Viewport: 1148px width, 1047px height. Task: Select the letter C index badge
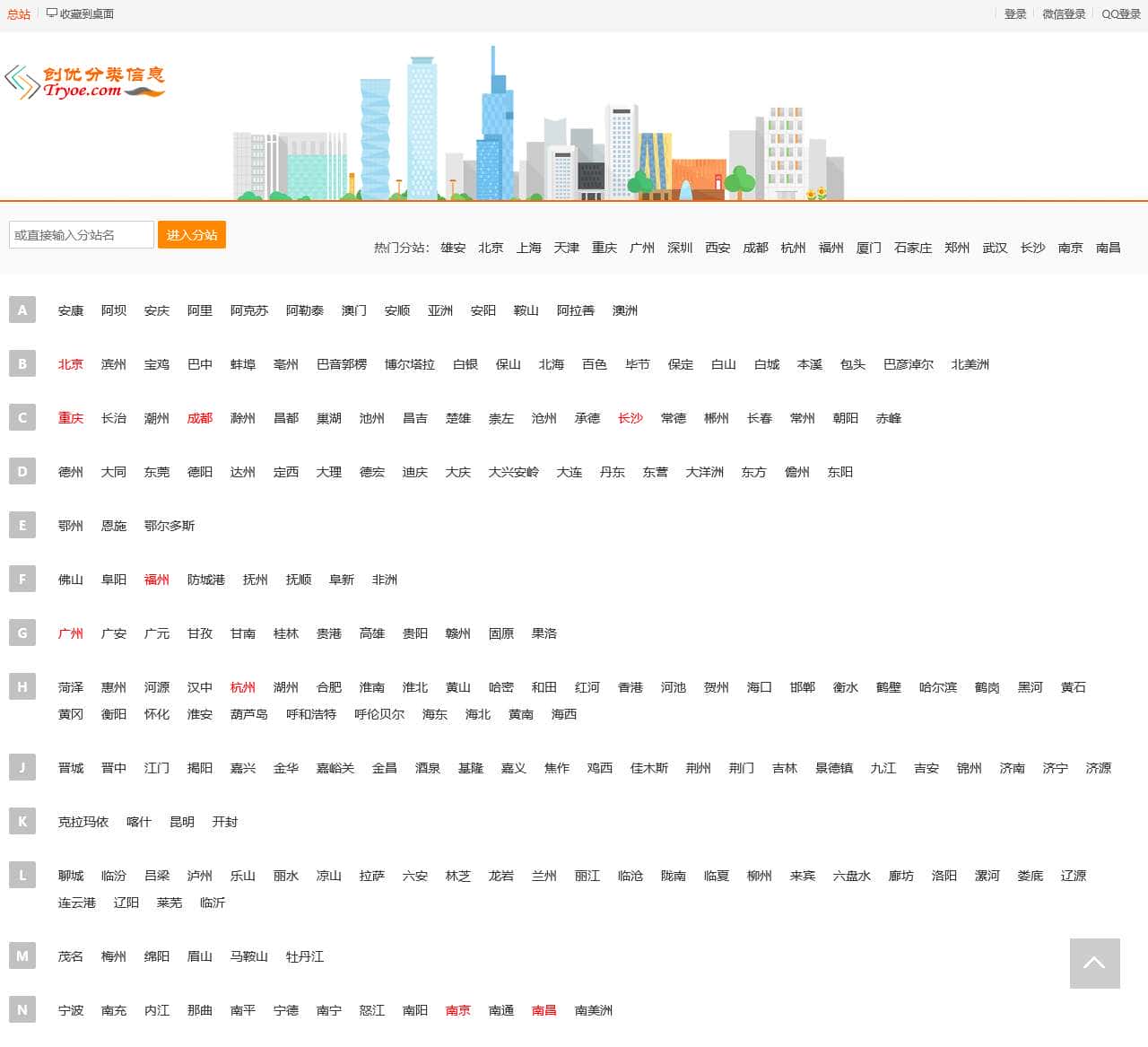pyautogui.click(x=22, y=418)
